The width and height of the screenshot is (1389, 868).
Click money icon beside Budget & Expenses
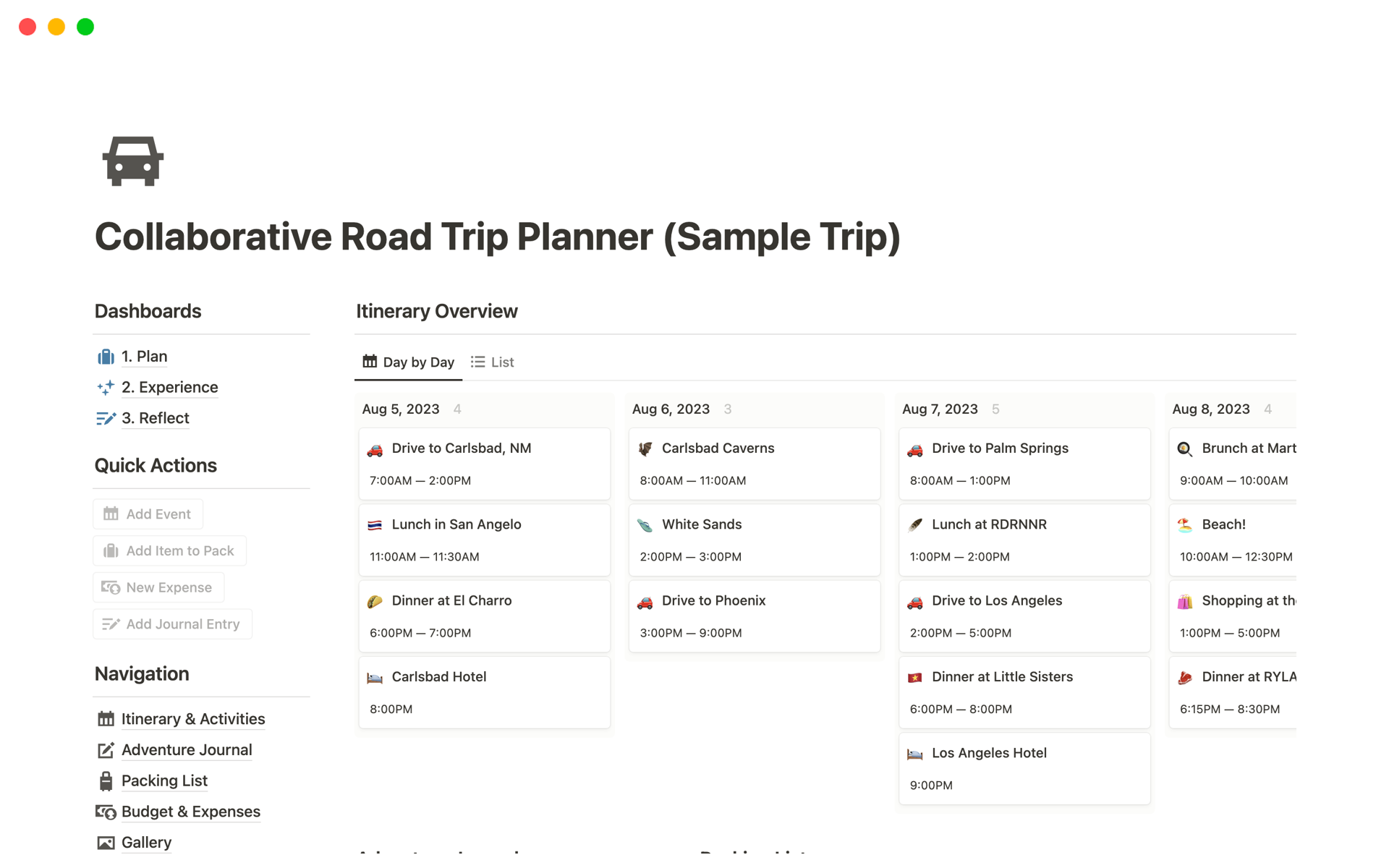pos(106,812)
